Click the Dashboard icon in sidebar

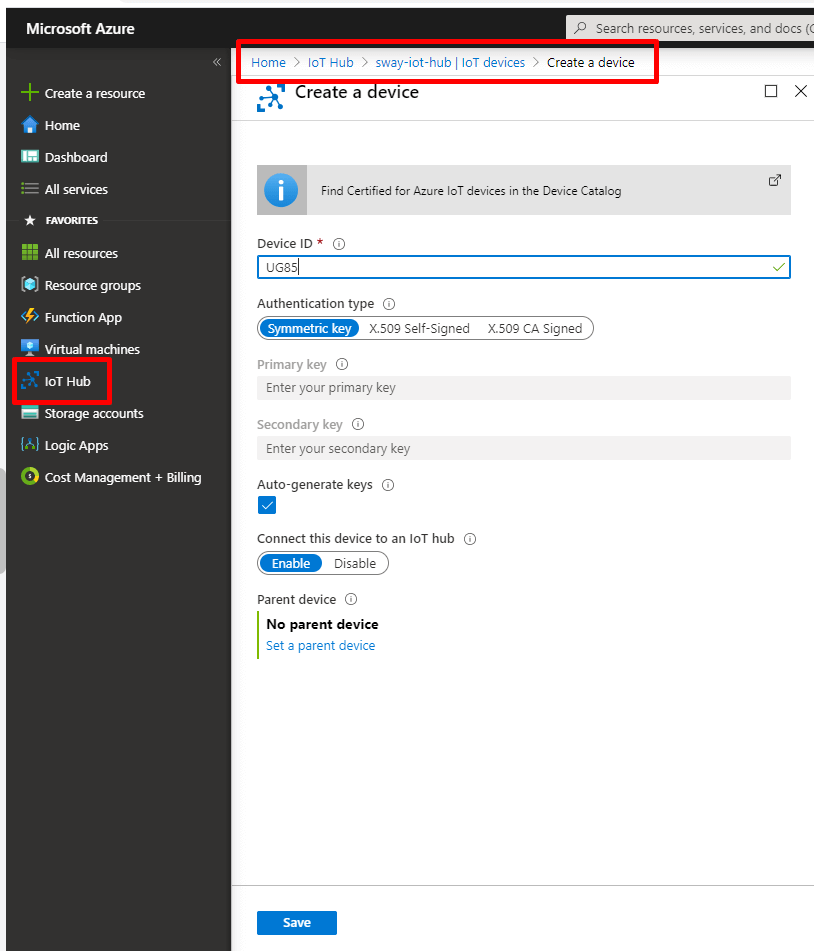pyautogui.click(x=29, y=156)
